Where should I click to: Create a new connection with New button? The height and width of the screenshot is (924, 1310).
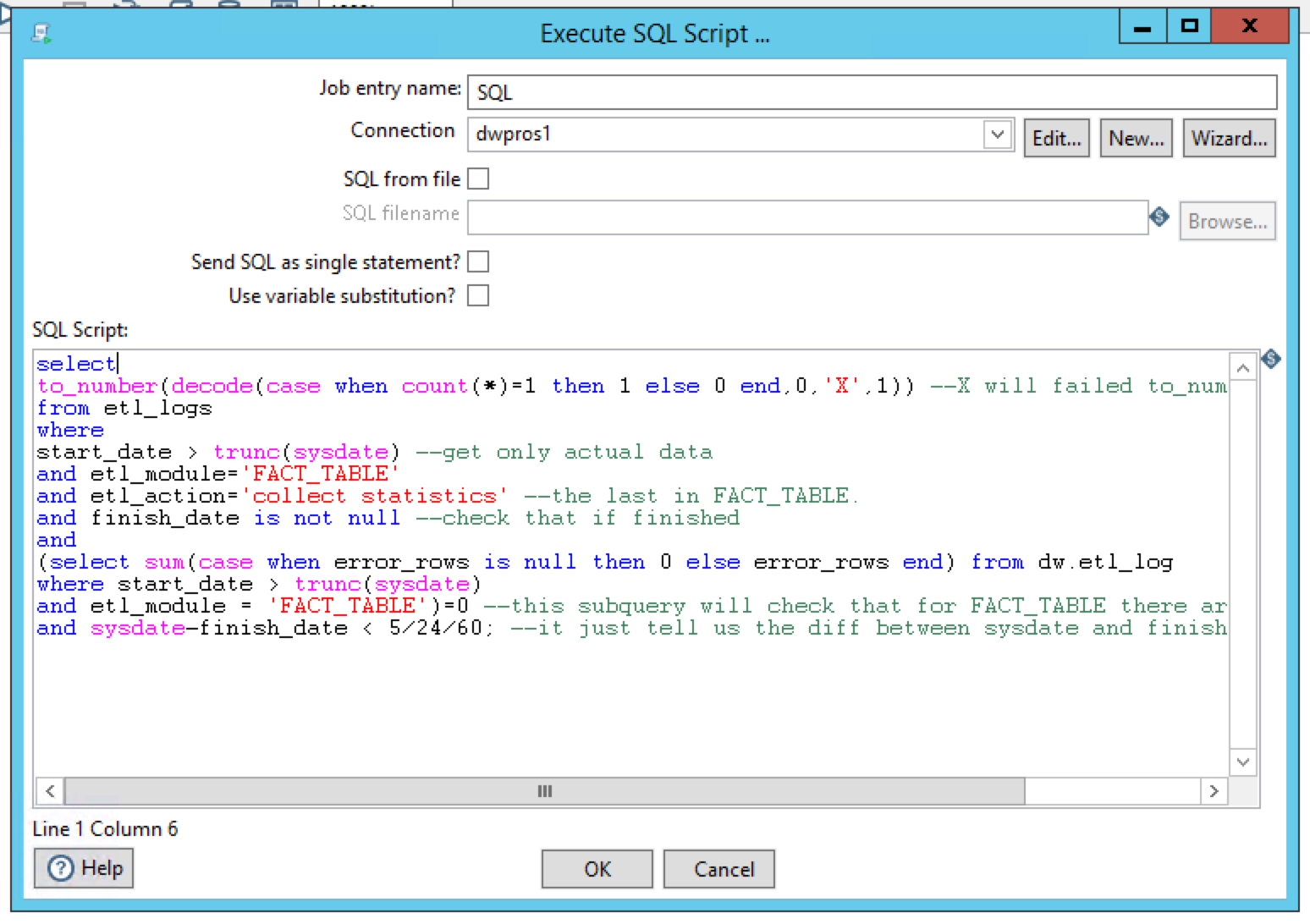(x=1136, y=138)
